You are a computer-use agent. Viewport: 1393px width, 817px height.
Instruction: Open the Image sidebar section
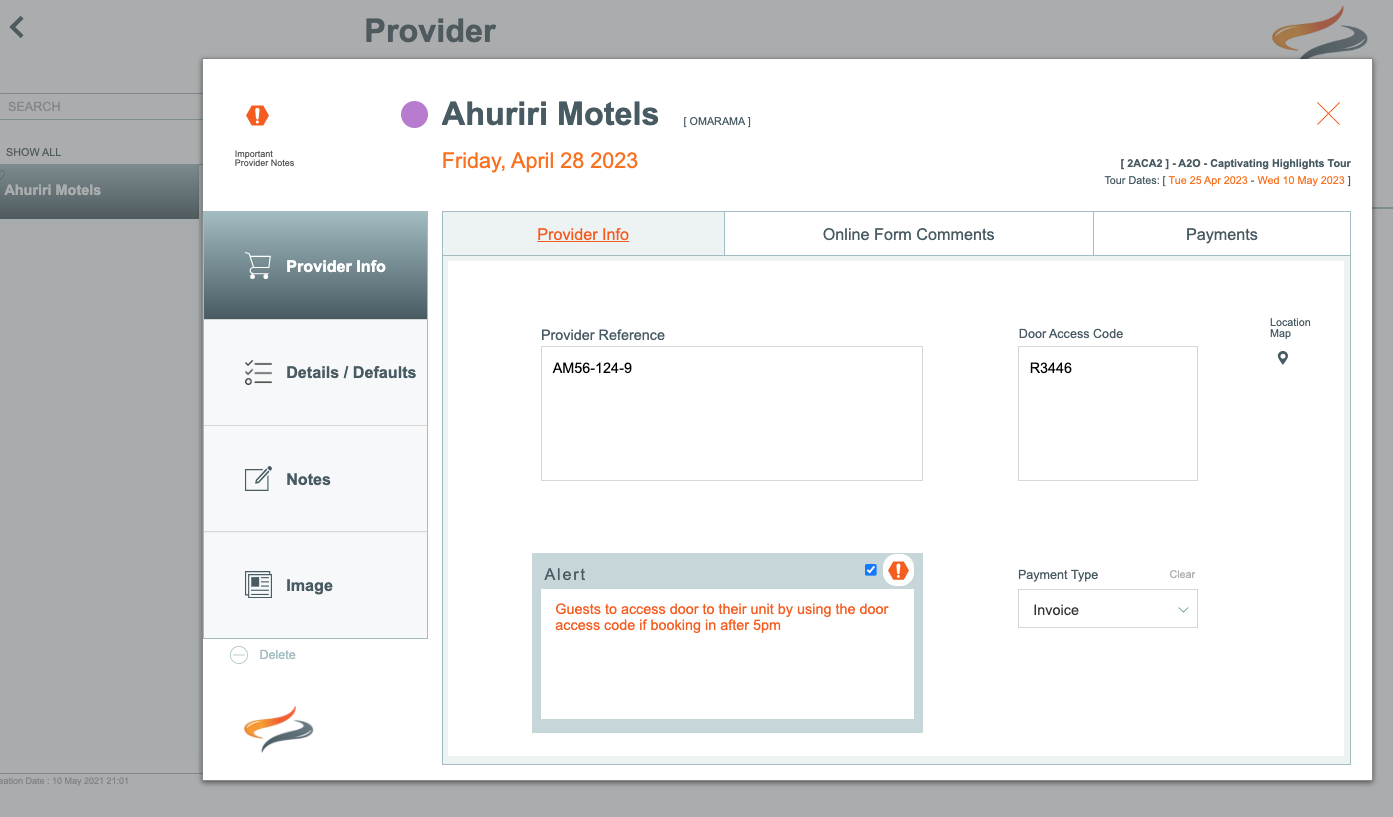tap(315, 585)
